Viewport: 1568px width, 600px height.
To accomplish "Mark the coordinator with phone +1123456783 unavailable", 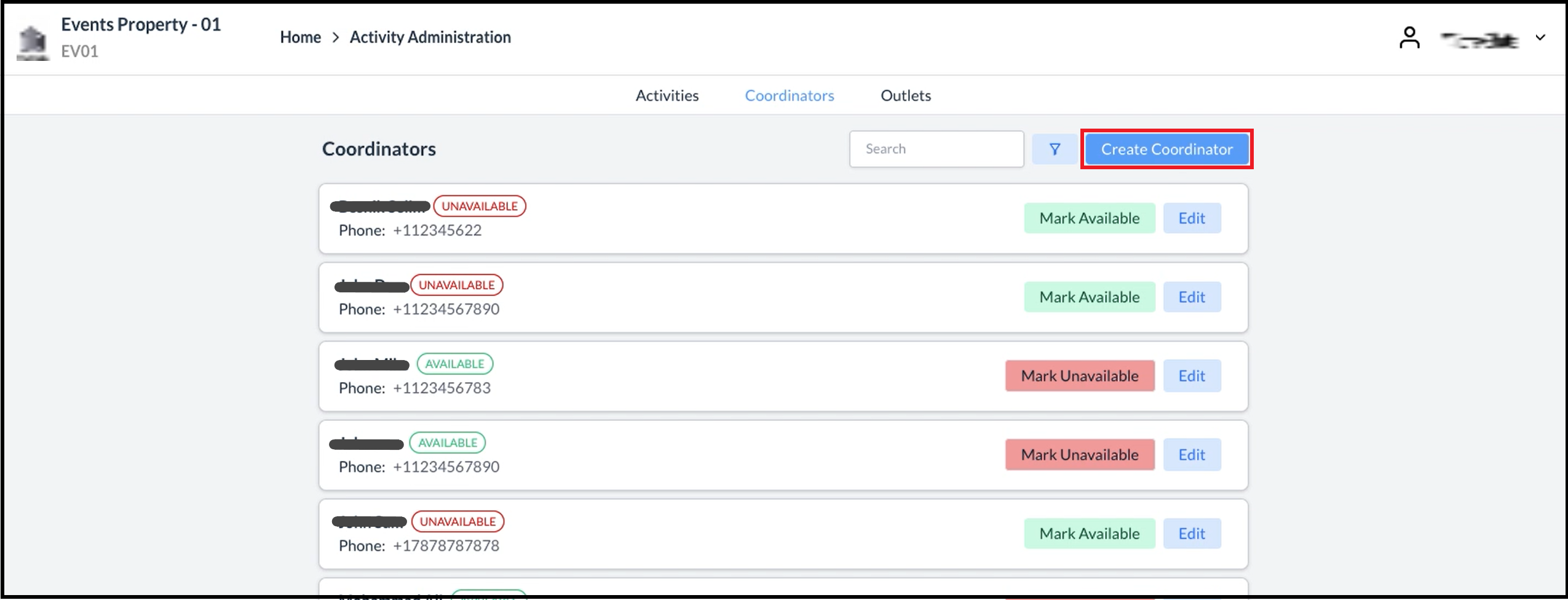I will (1079, 375).
